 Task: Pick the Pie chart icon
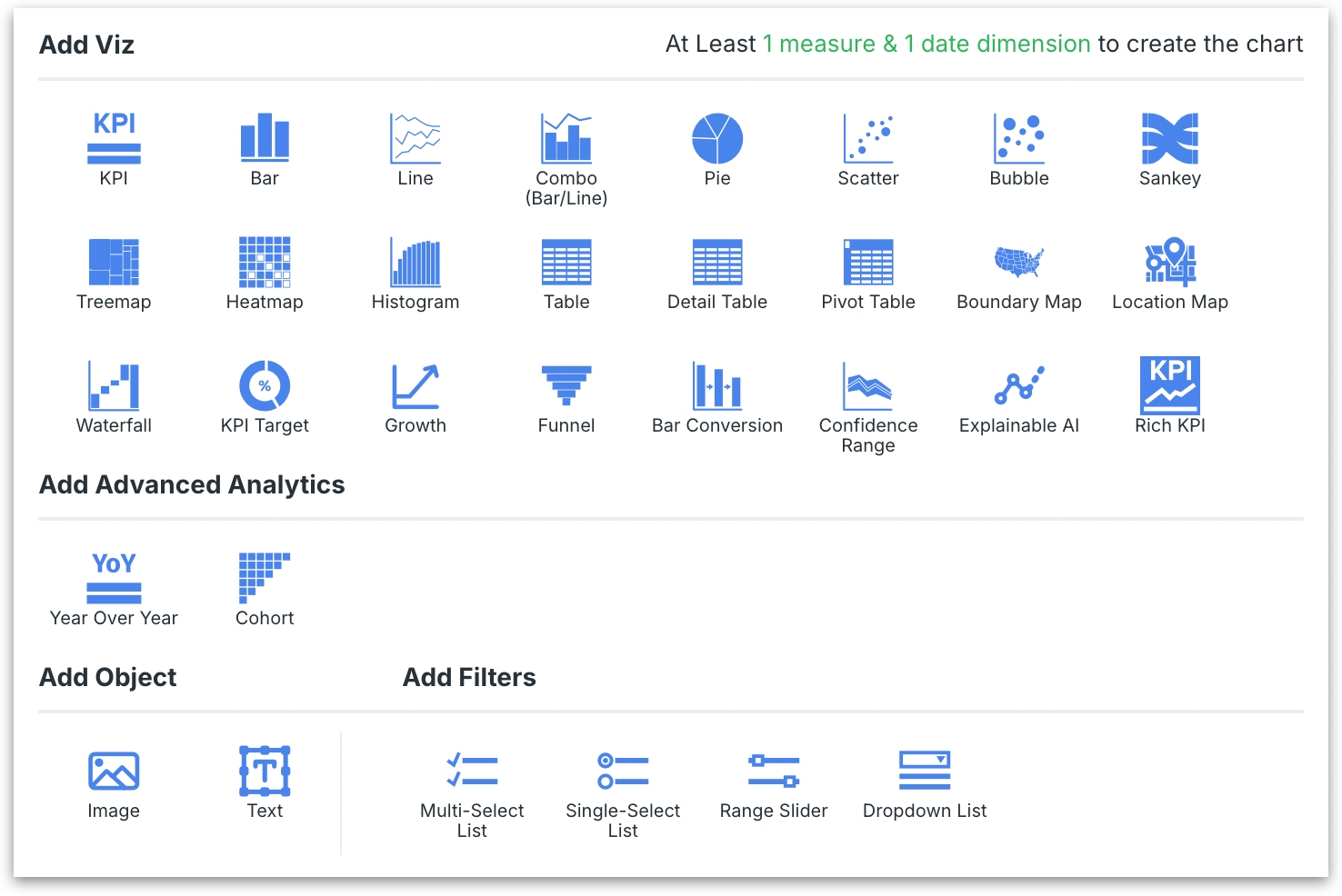pos(717,139)
